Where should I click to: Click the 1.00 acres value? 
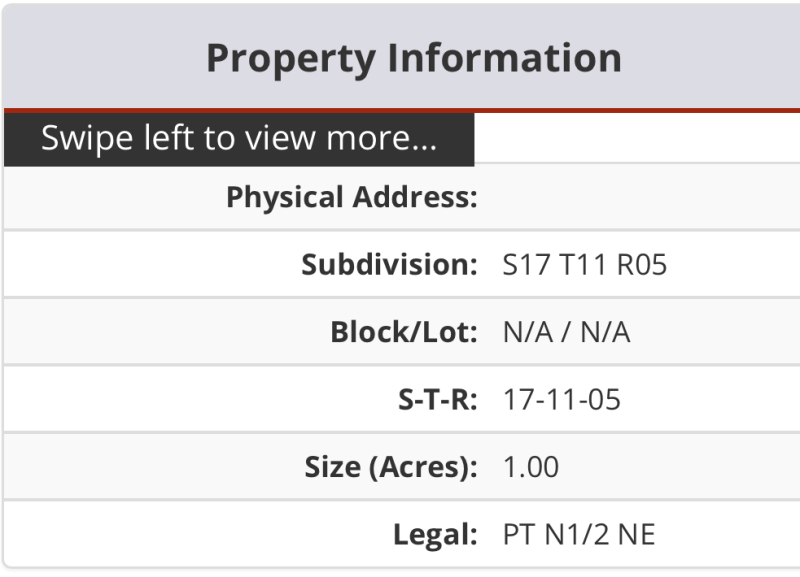click(531, 467)
